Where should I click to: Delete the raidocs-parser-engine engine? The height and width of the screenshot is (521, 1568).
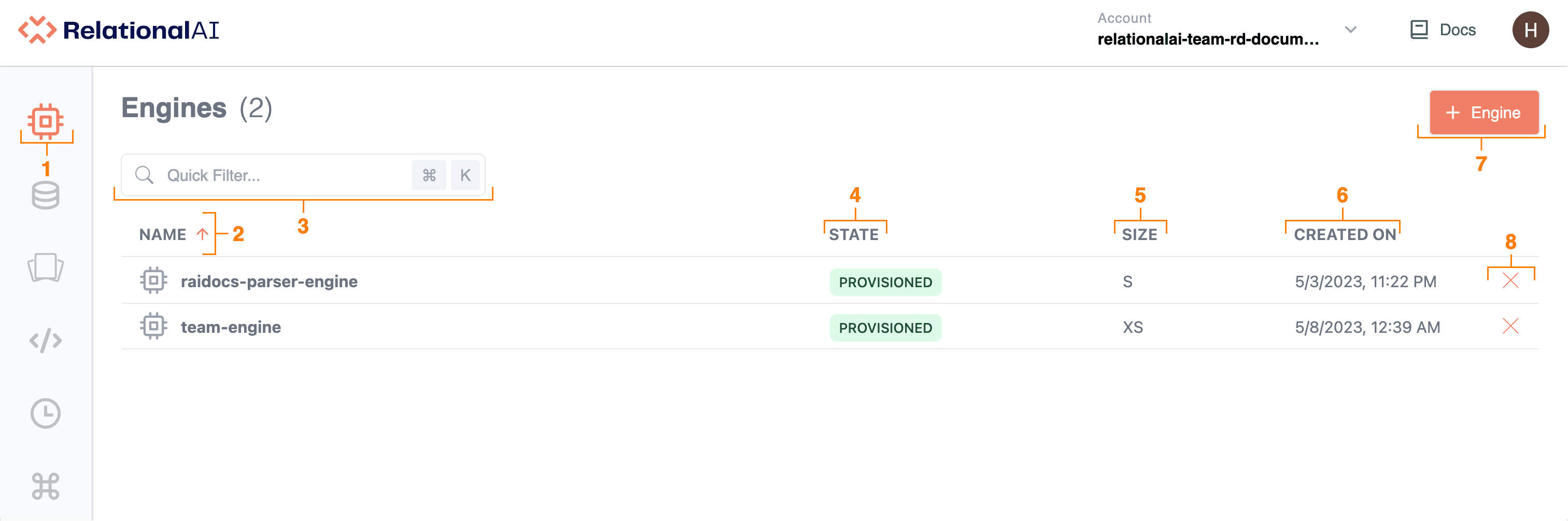pos(1510,281)
